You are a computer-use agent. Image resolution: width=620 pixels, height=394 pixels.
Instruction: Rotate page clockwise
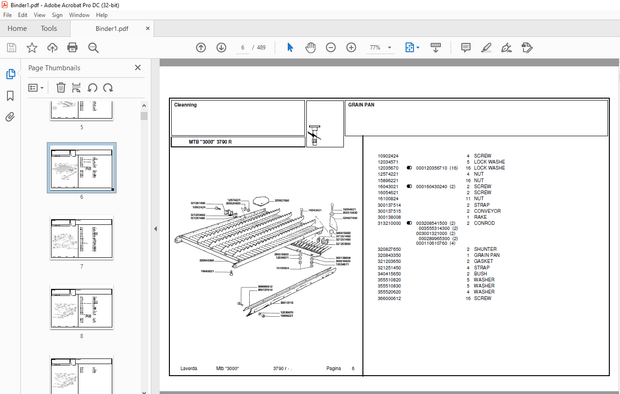pos(108,87)
